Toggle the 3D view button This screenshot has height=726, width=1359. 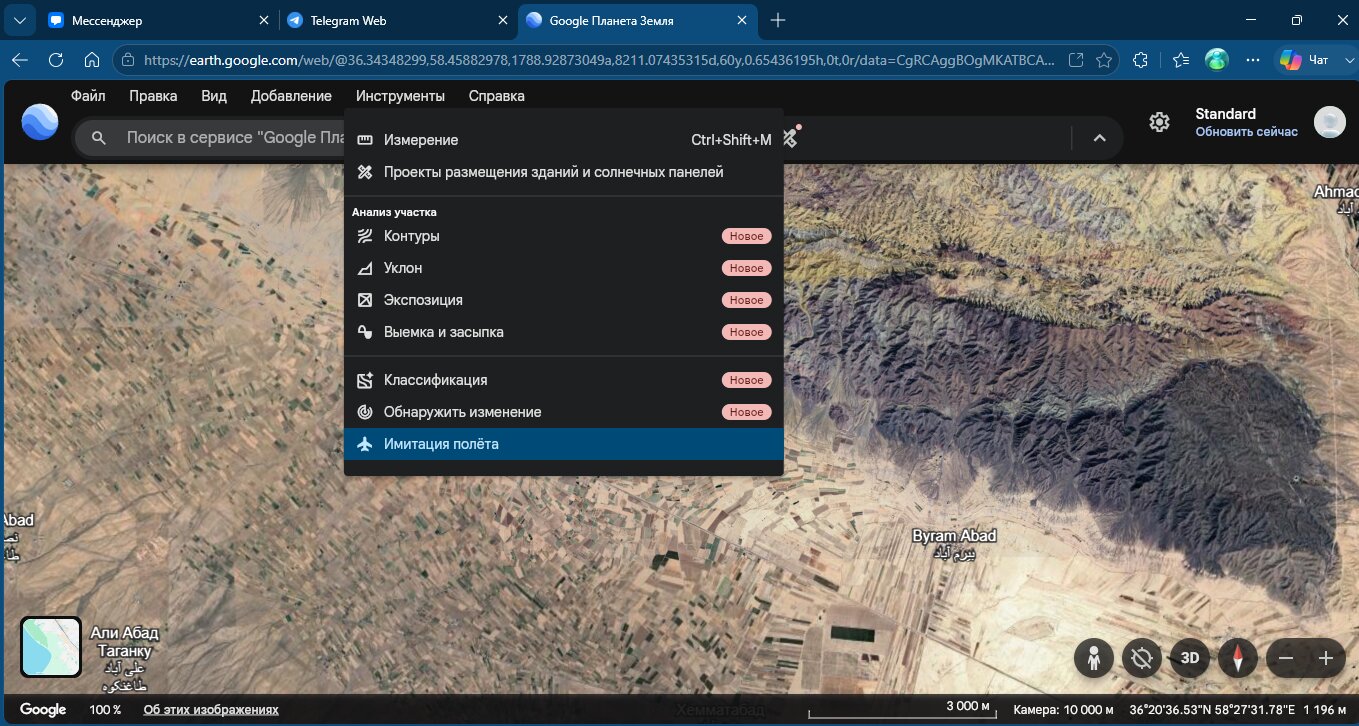pyautogui.click(x=1190, y=658)
